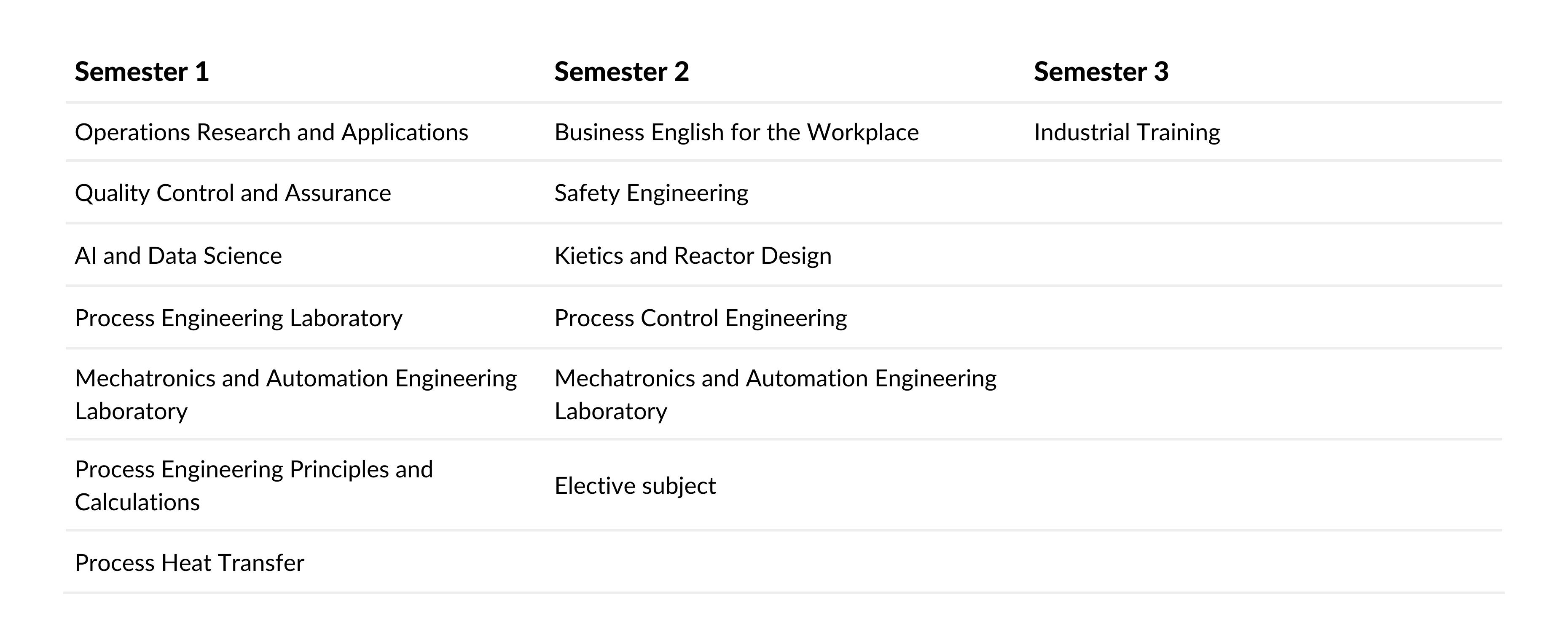Select Process Engineering Laboratory in Semester 1

pos(239,318)
